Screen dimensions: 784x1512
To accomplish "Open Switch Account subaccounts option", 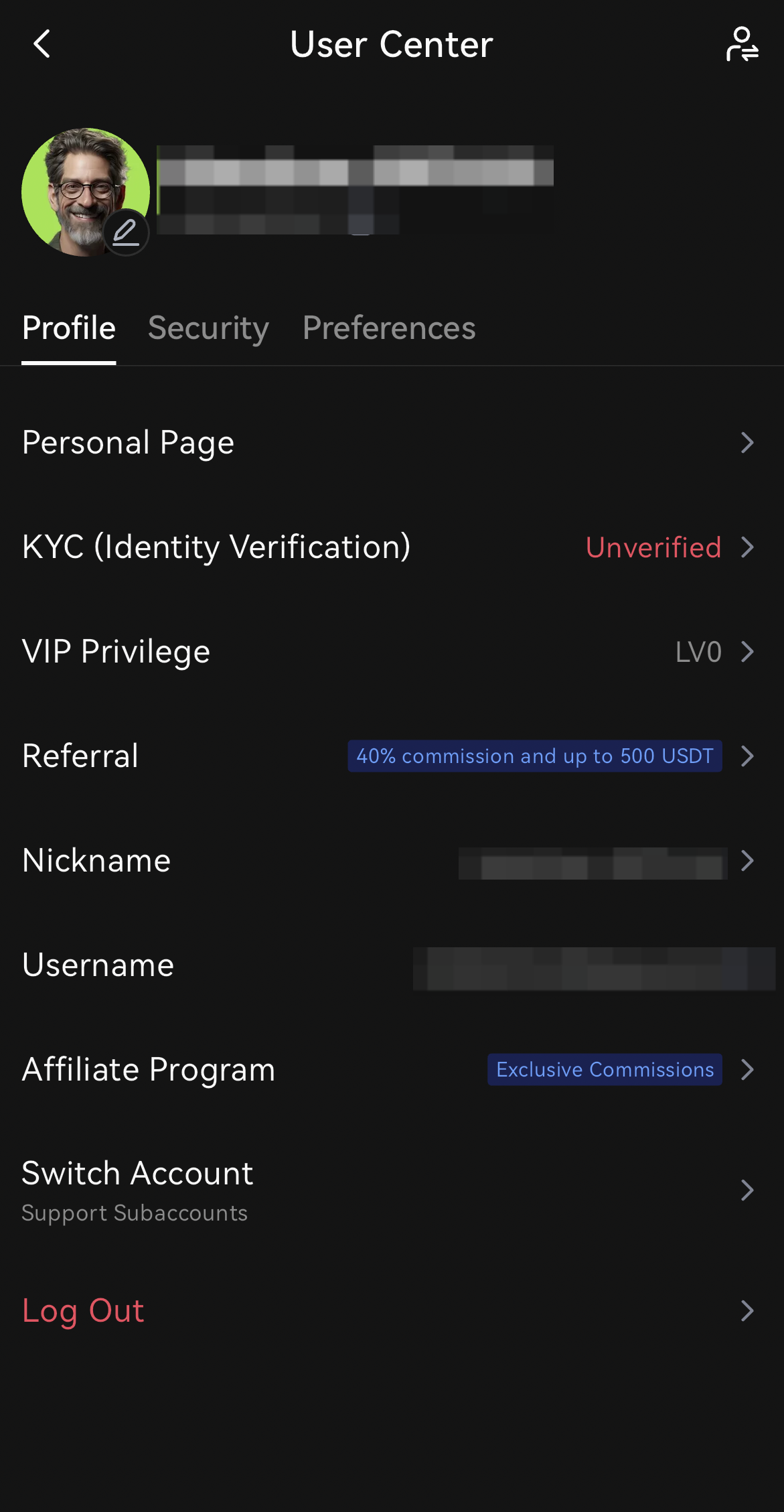I will click(138, 1190).
